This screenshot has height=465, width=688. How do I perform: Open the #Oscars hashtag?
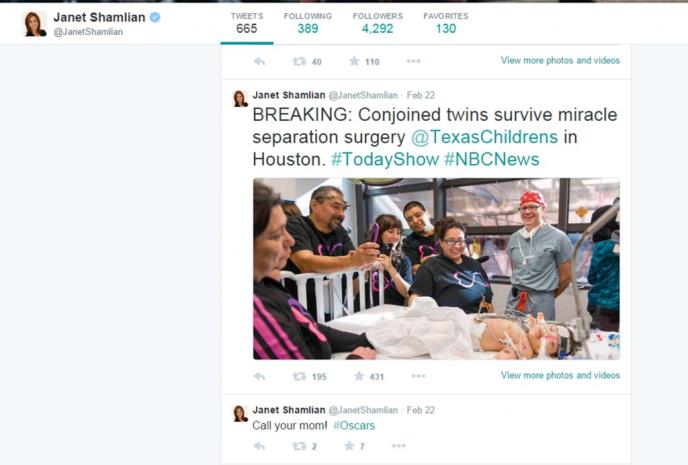[354, 426]
